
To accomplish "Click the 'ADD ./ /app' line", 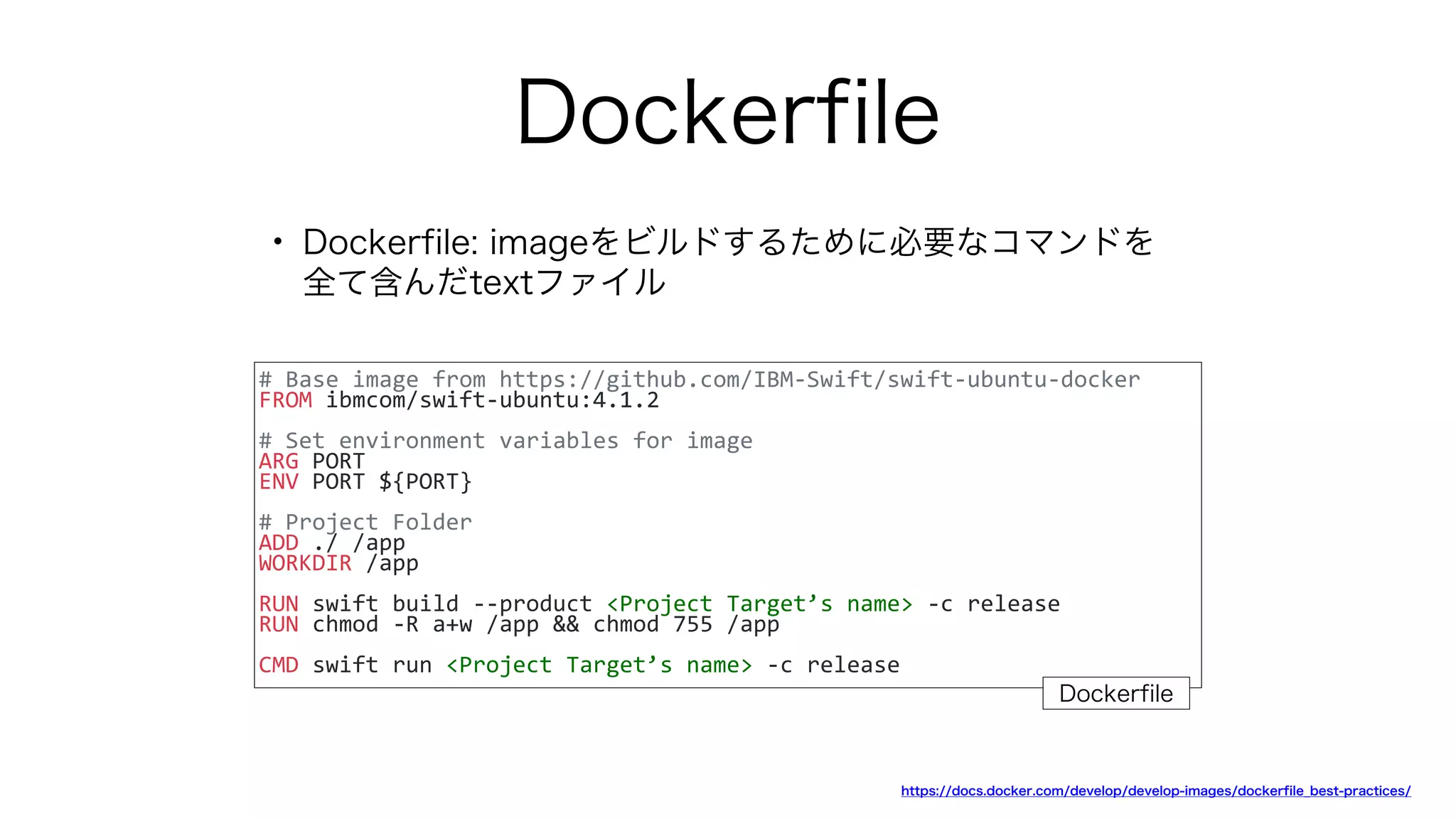I will point(332,543).
